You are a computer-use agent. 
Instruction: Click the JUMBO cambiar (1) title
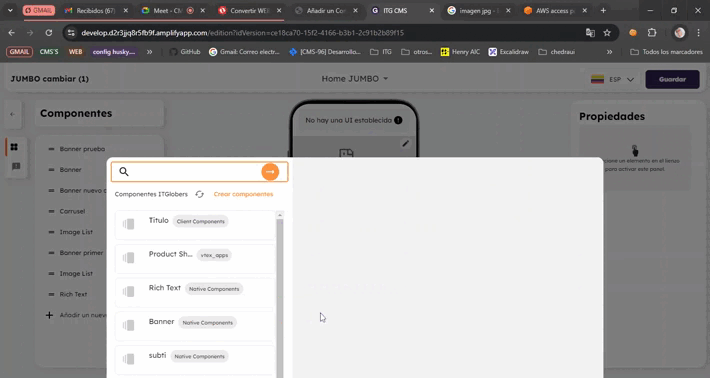click(50, 79)
